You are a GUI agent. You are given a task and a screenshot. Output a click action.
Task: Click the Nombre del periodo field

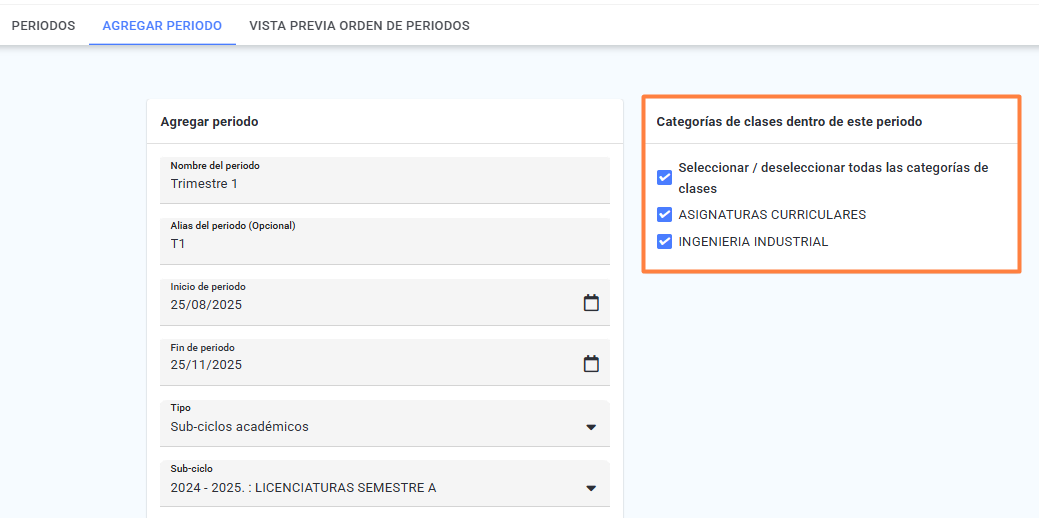385,180
